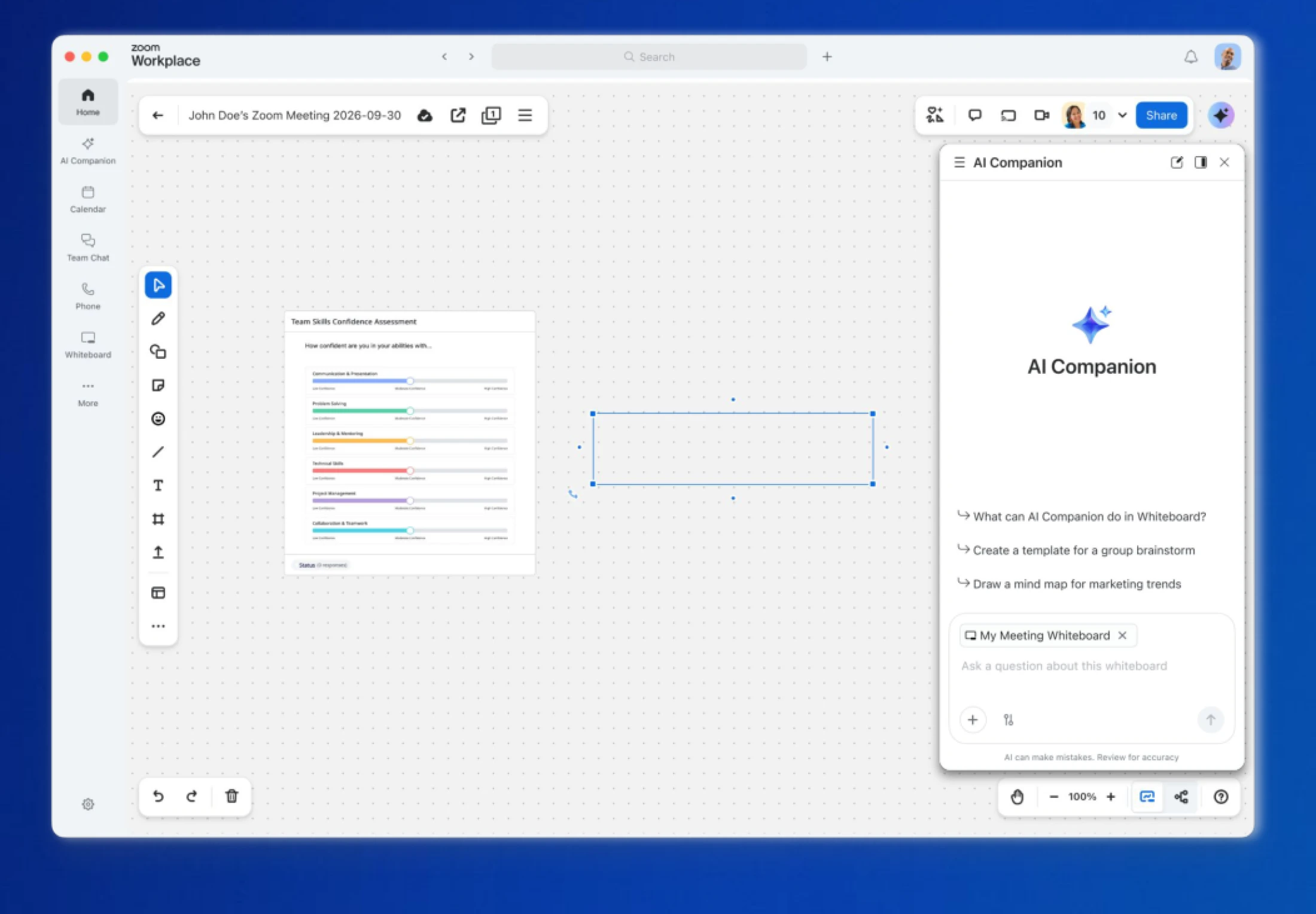Go back from the whiteboard

pos(157,115)
